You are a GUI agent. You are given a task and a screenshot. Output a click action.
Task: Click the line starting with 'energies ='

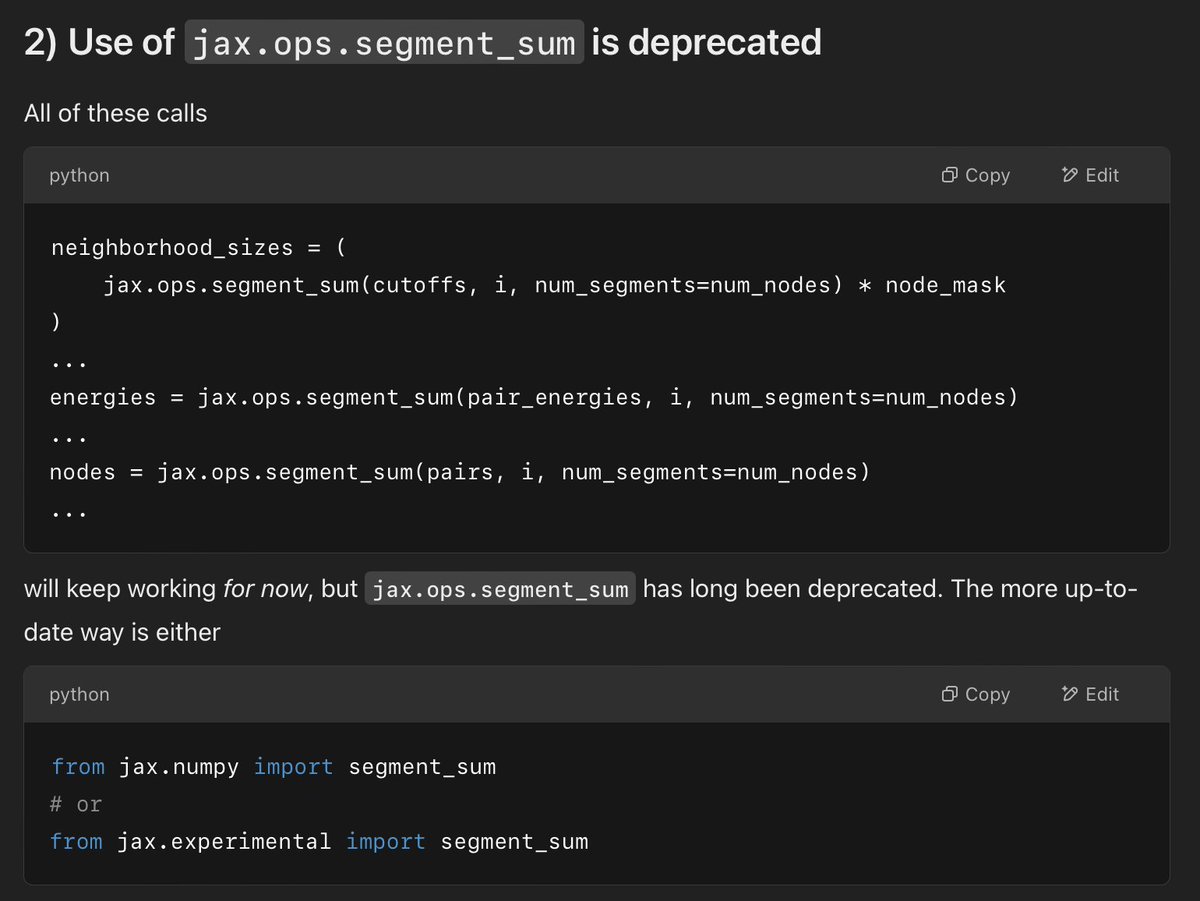(533, 397)
